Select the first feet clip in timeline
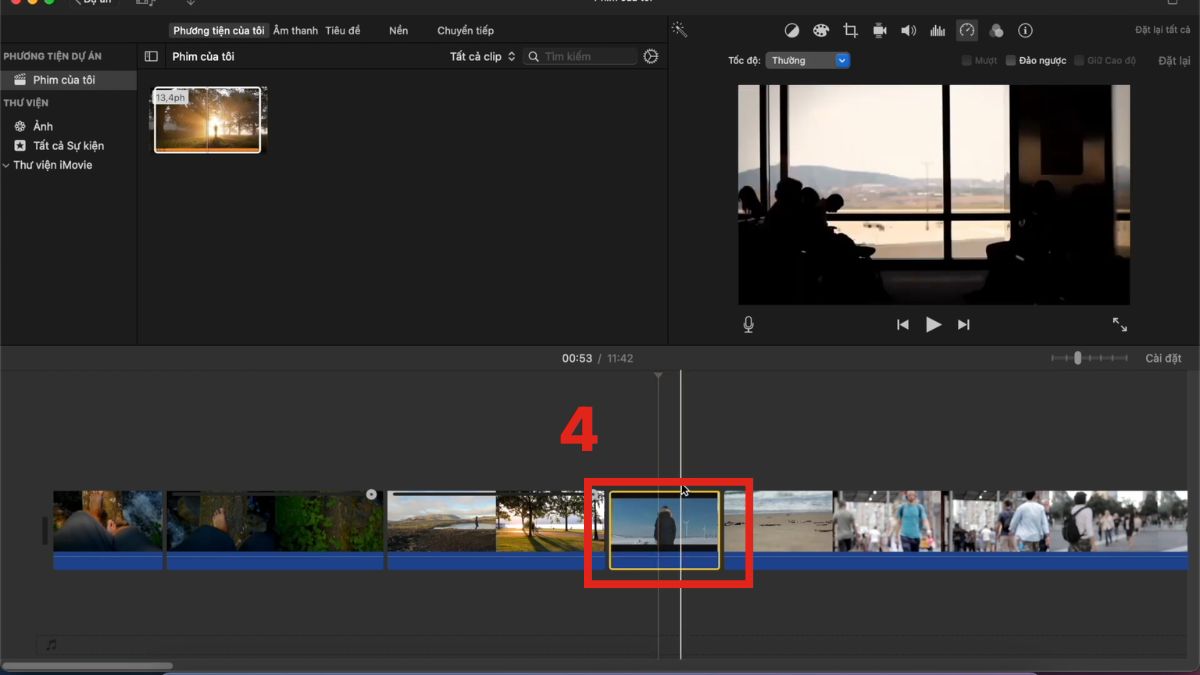 click(x=108, y=530)
